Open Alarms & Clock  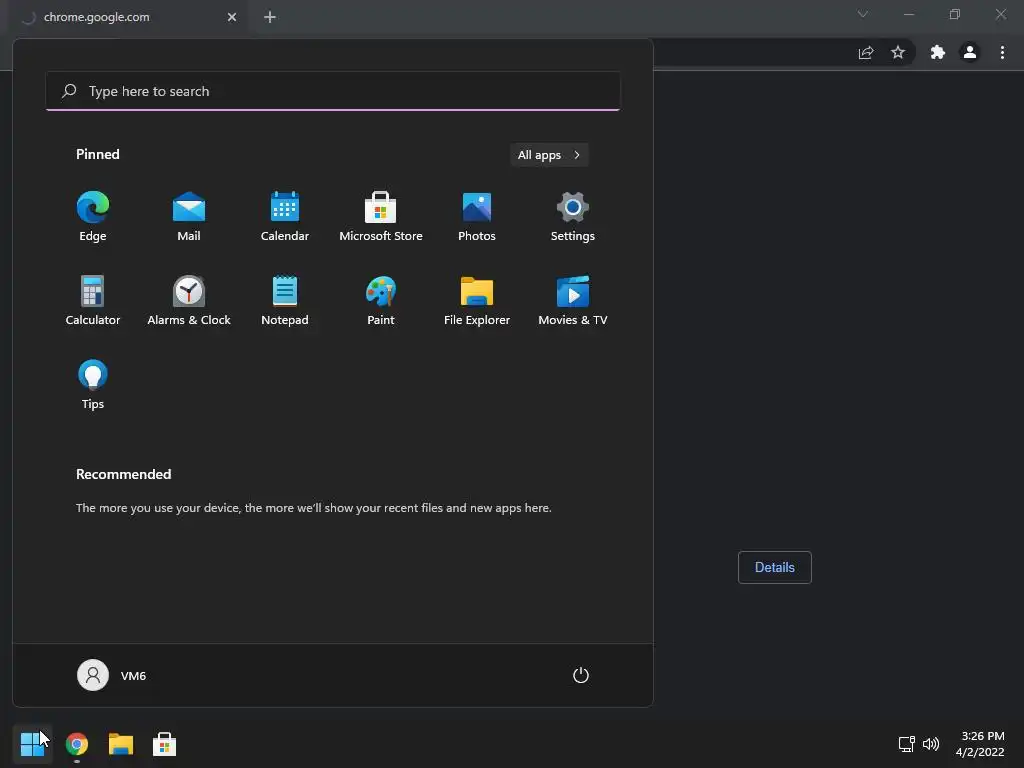[x=189, y=300]
